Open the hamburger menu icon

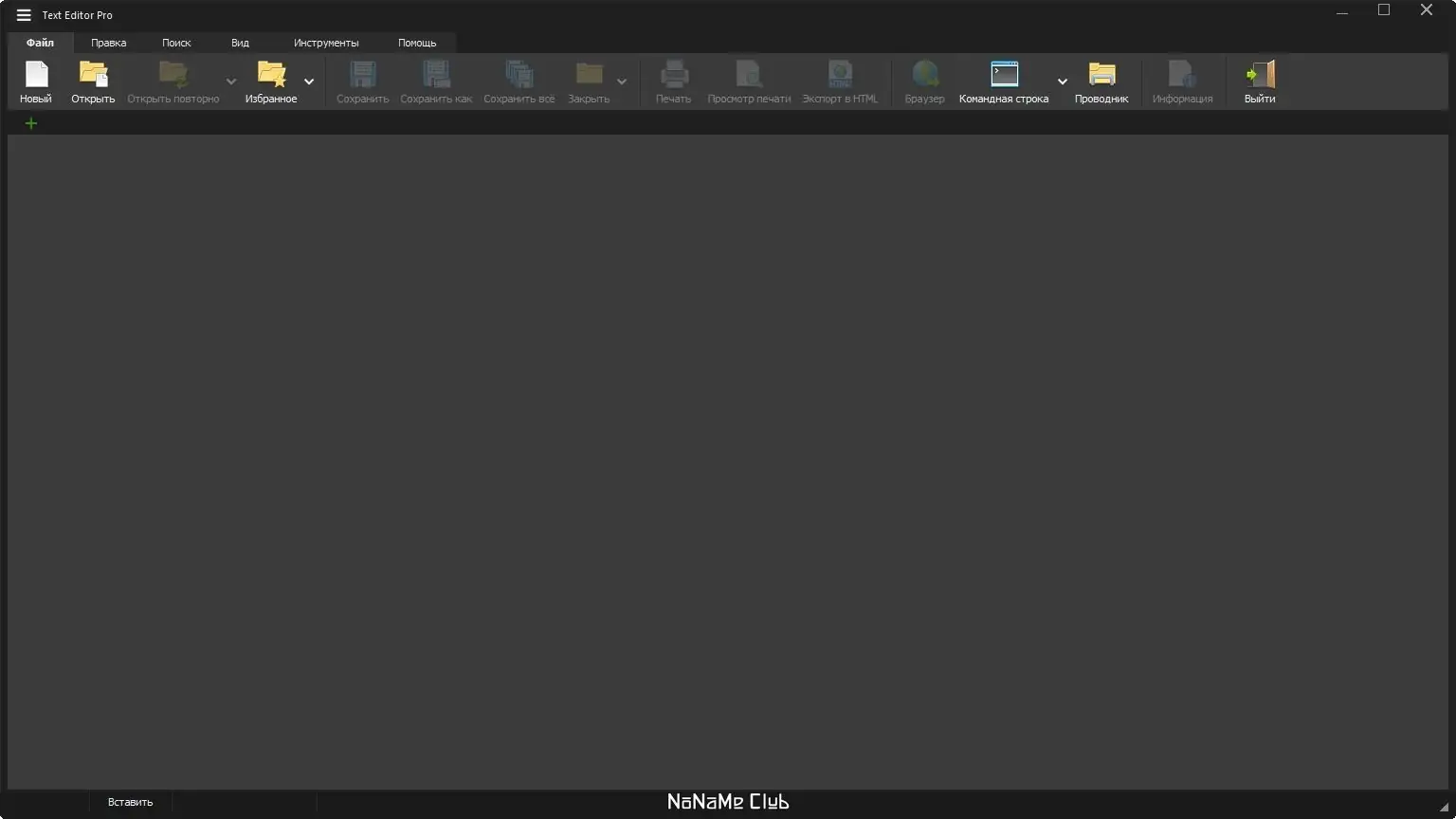24,15
